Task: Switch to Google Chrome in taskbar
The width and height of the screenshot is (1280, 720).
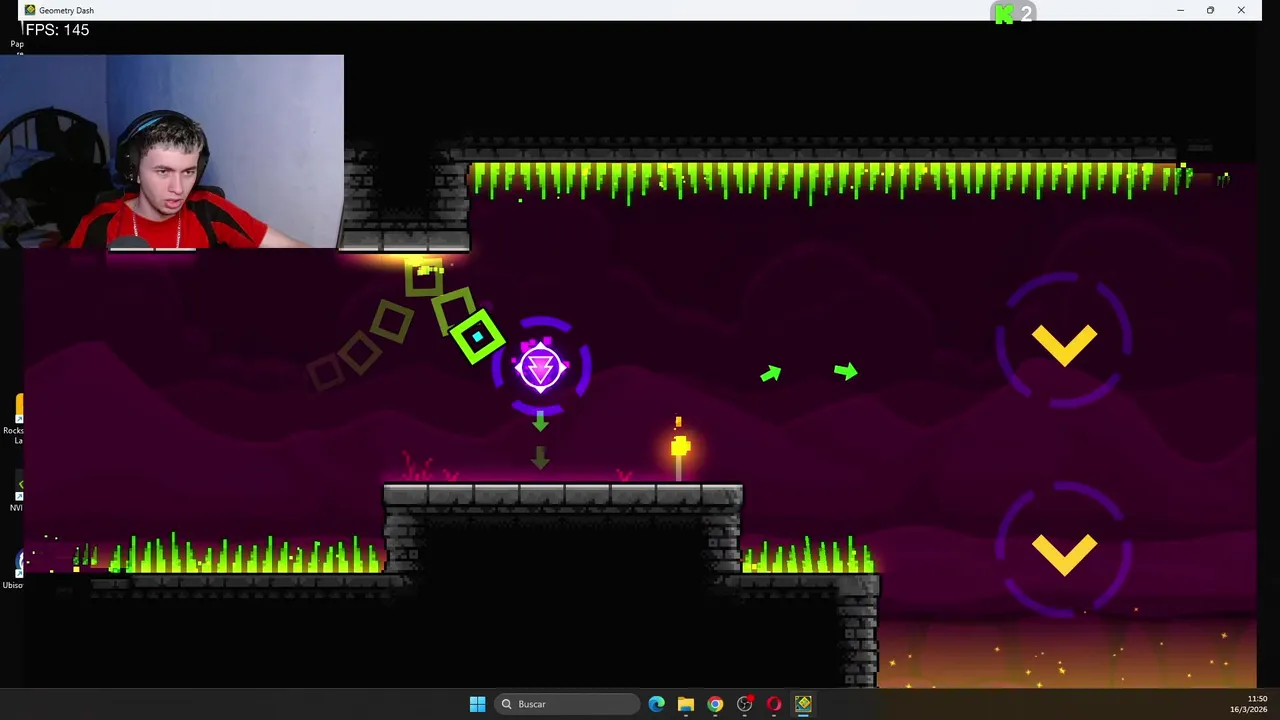Action: tap(715, 704)
